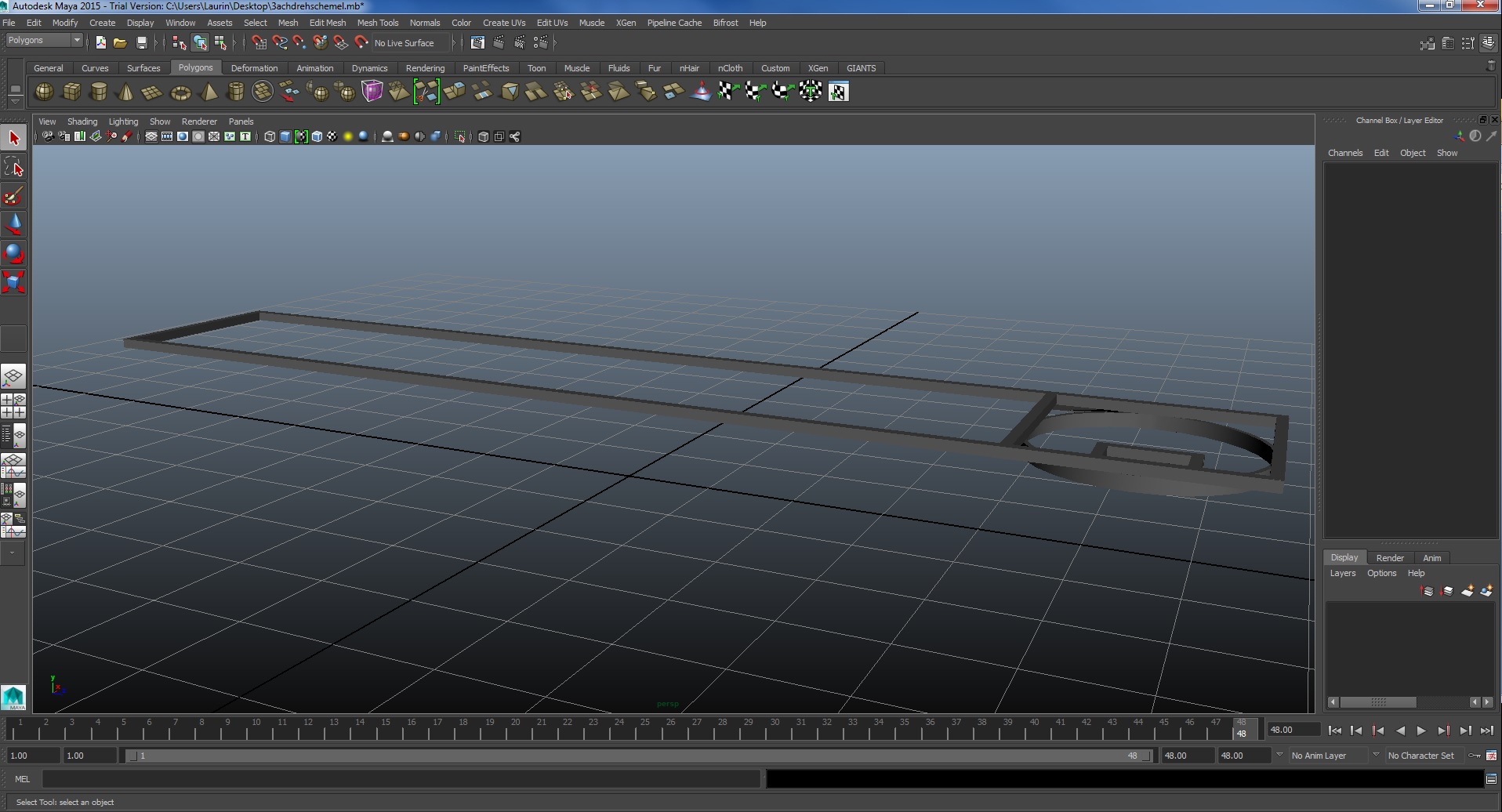
Task: Activate the Move tool in toolbox
Action: click(x=13, y=225)
